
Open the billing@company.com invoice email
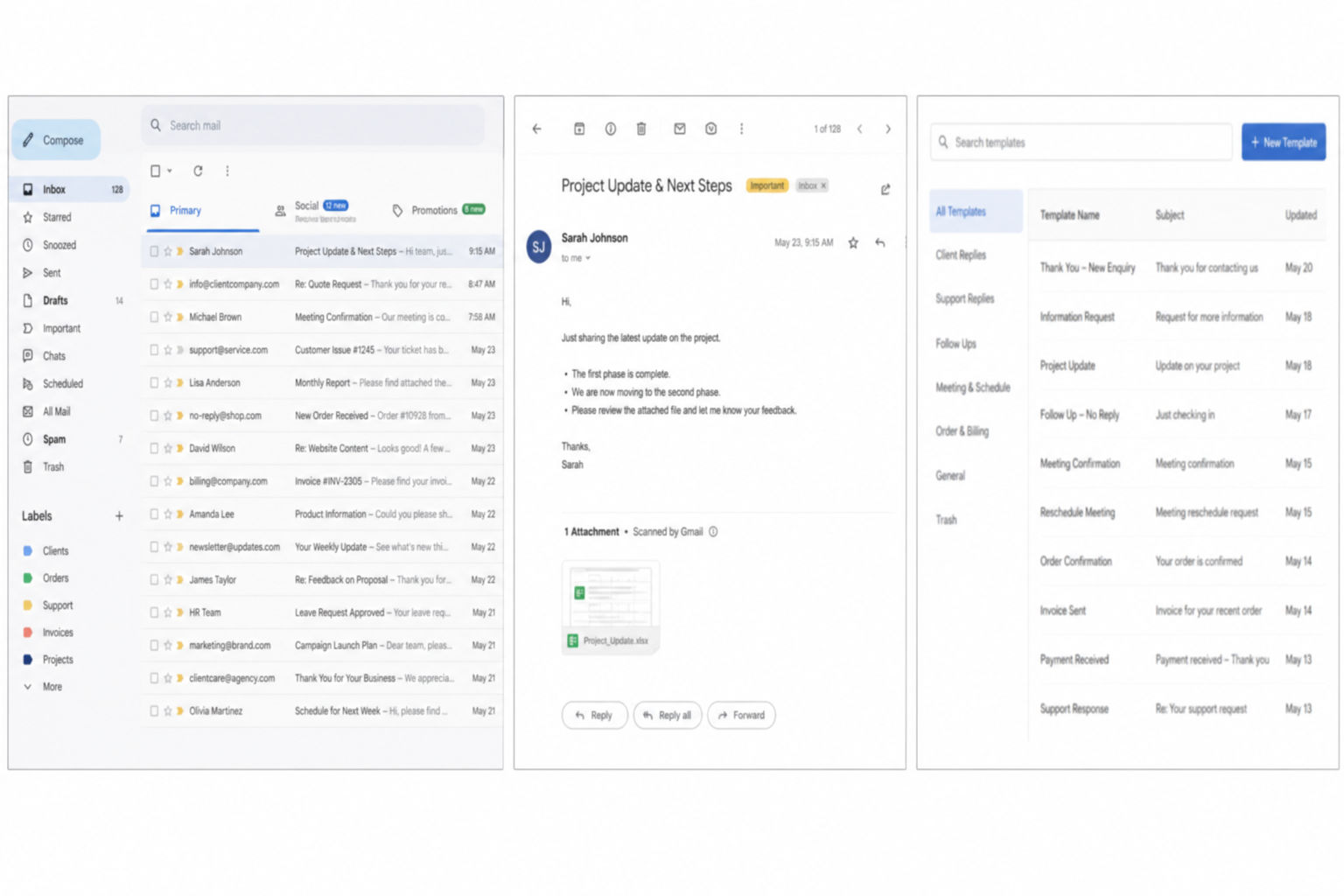pos(322,481)
